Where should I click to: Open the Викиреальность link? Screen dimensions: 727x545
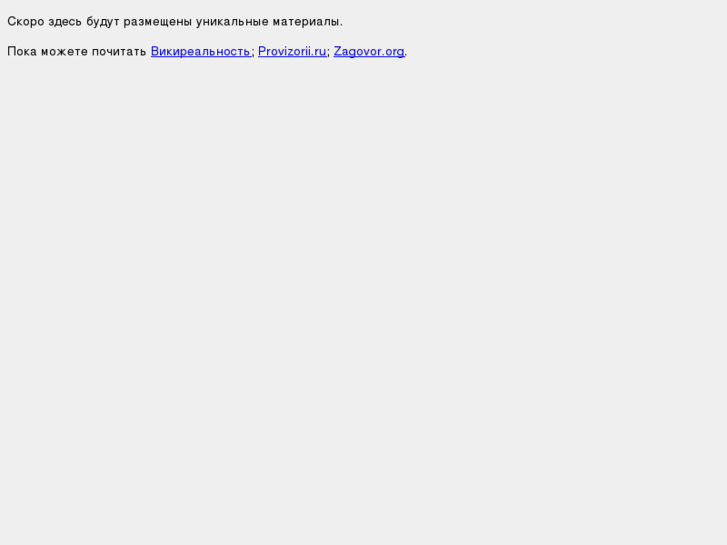[200, 51]
